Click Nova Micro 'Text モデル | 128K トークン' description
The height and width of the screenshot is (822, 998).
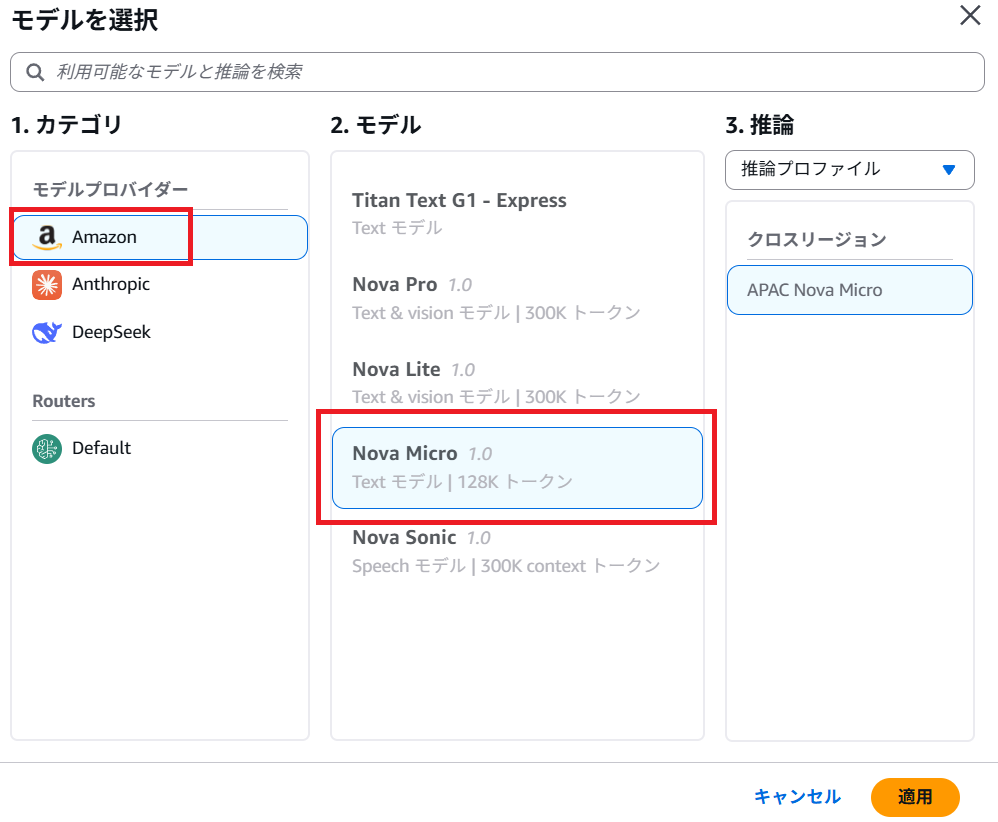(x=463, y=482)
